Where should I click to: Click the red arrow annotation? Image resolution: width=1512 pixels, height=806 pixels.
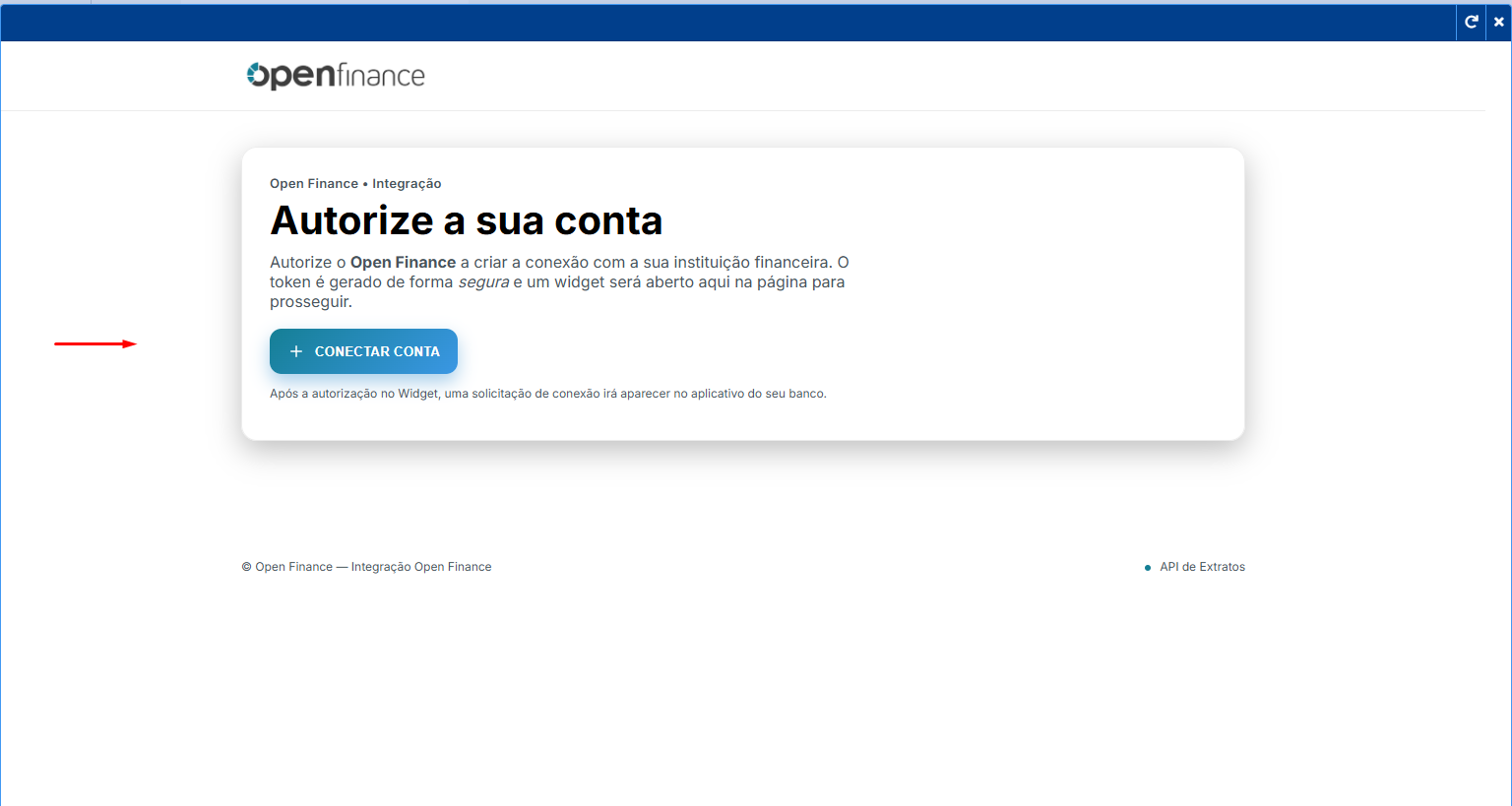click(95, 343)
